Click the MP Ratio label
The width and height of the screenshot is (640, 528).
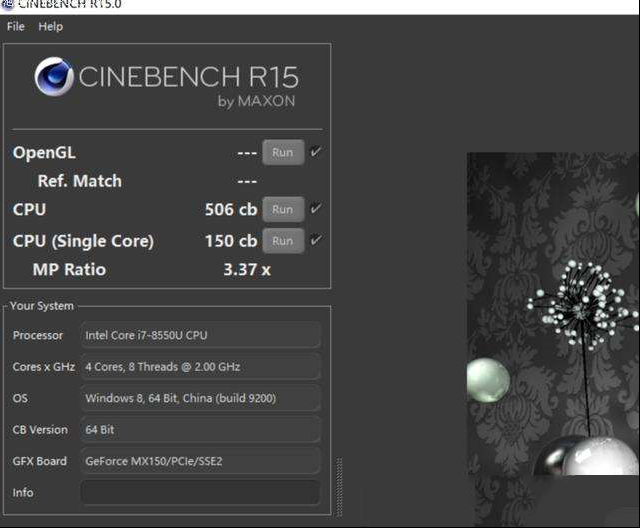69,269
